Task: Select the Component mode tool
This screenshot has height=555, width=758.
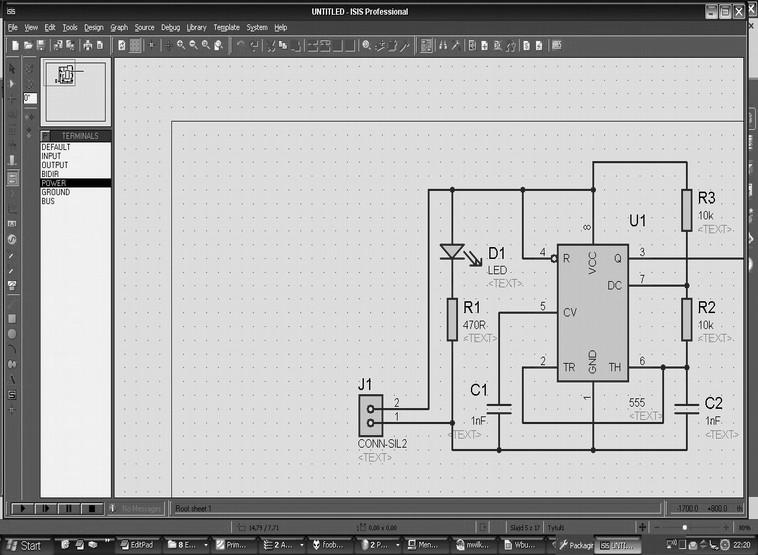Action: 13,84
